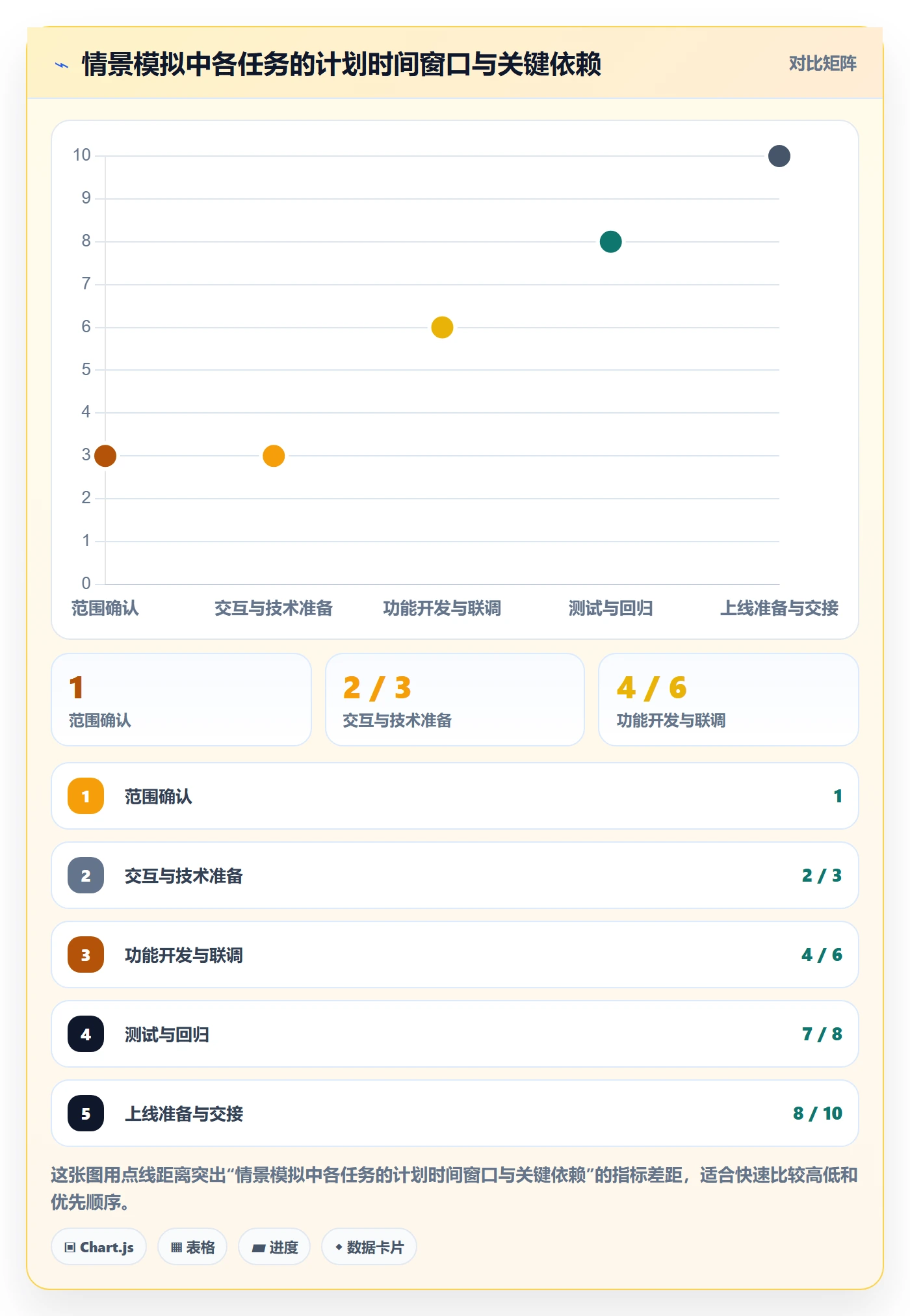The width and height of the screenshot is (910, 1316).
Task: Click the 8 / 10 value in the list
Action: point(818,1113)
